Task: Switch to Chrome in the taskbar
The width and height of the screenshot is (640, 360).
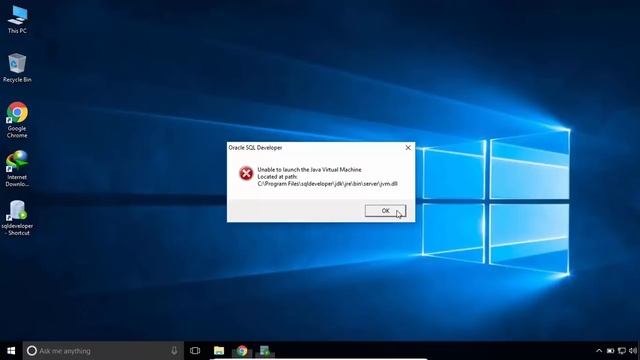Action: [x=242, y=351]
